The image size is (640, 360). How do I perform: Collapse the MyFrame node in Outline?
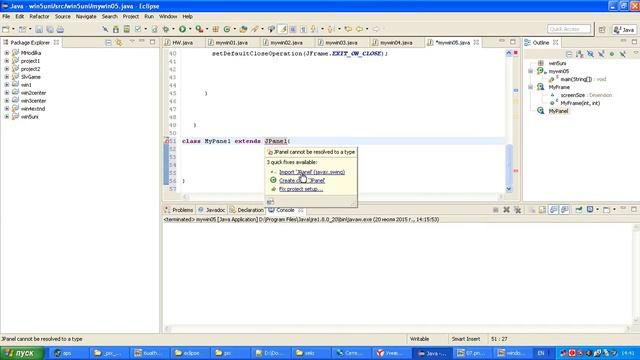[530, 87]
